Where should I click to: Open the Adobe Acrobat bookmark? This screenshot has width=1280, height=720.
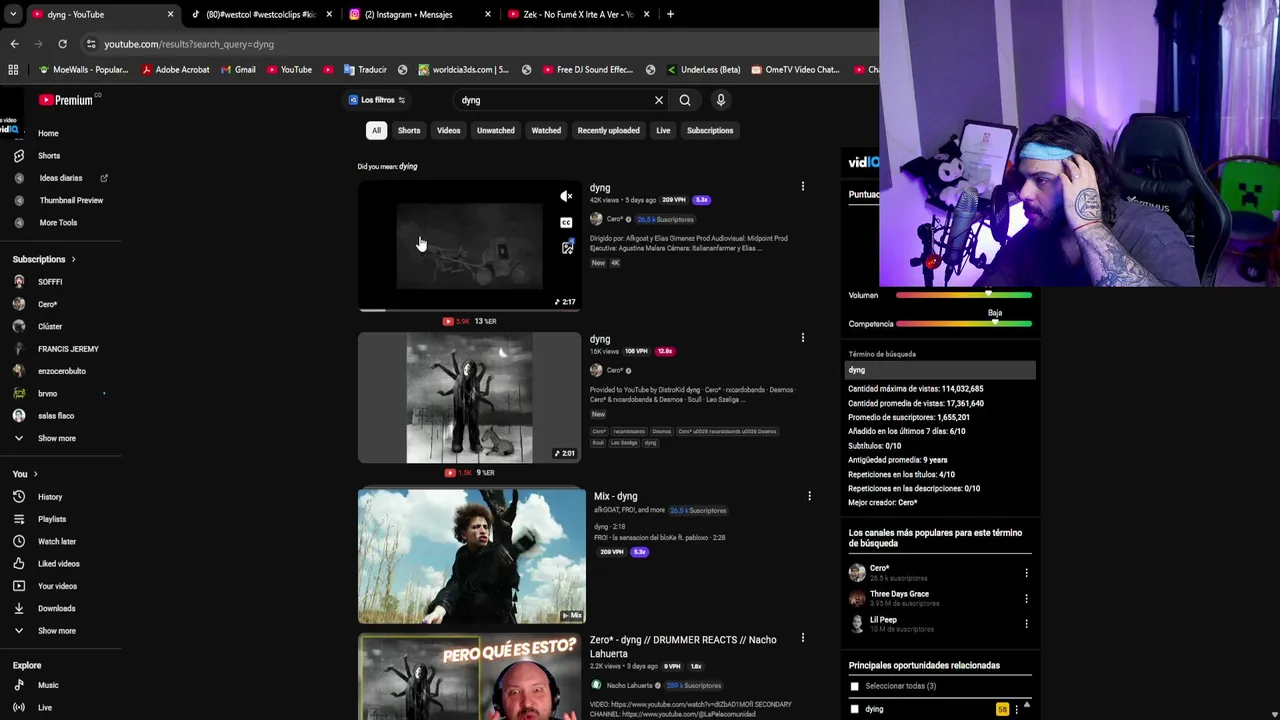[175, 70]
